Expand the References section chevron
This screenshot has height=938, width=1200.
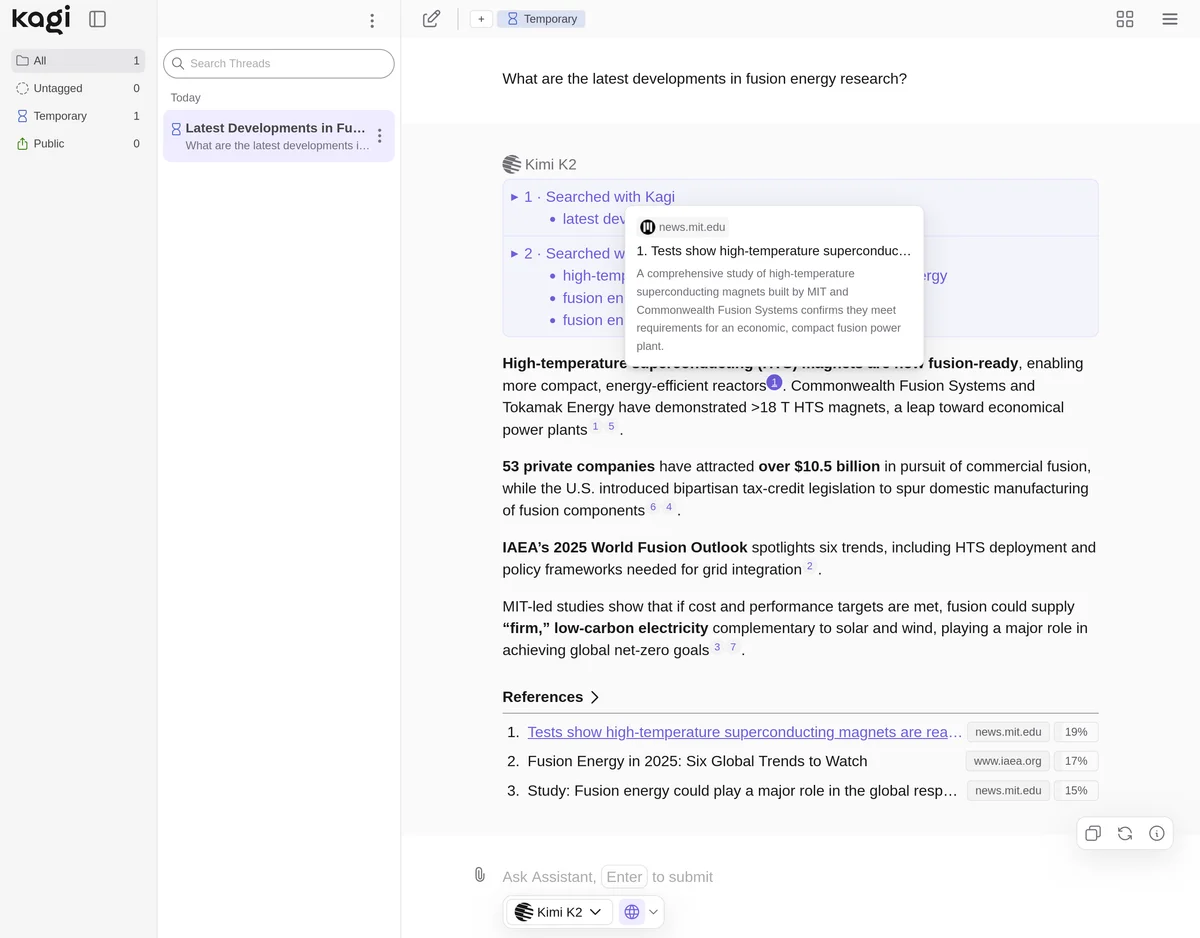595,697
